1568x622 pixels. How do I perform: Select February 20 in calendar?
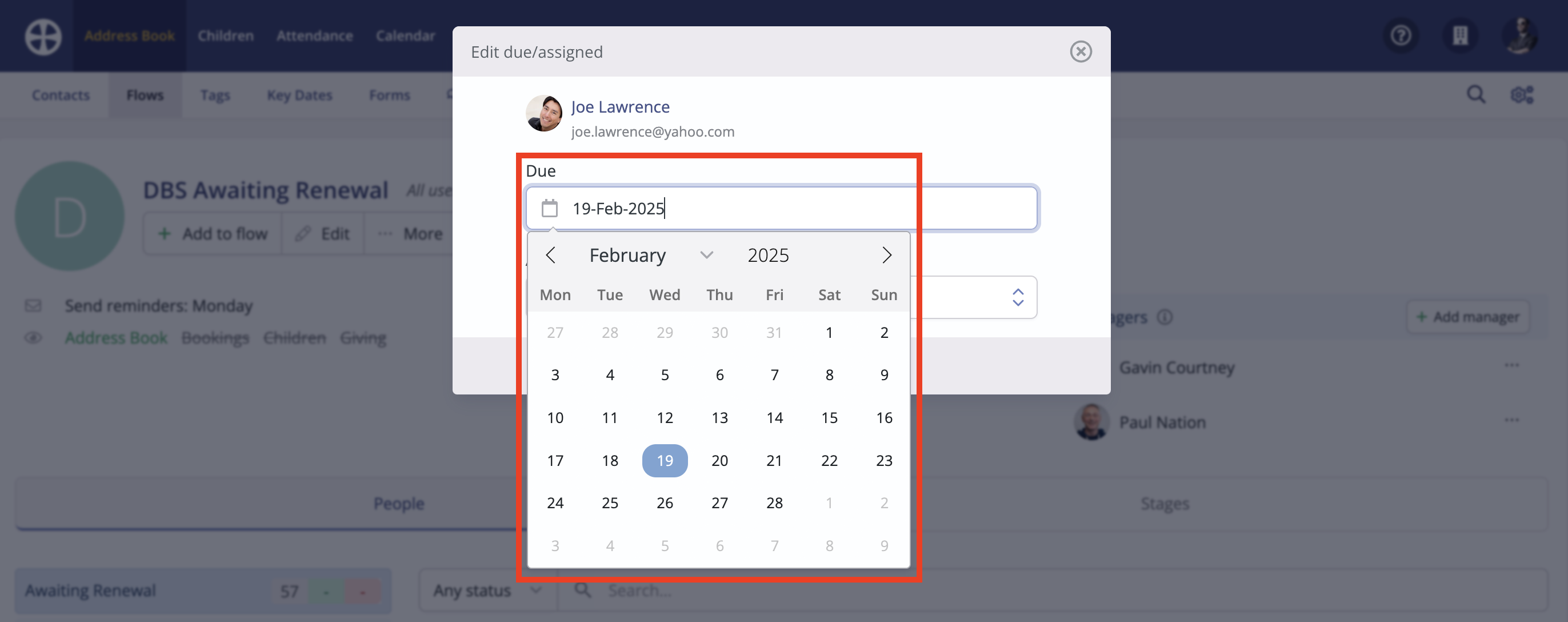(719, 461)
